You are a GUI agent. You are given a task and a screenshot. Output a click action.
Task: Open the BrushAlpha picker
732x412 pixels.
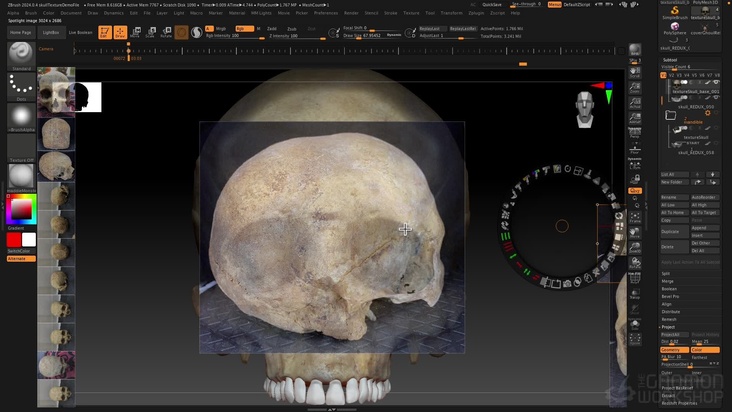pyautogui.click(x=21, y=117)
